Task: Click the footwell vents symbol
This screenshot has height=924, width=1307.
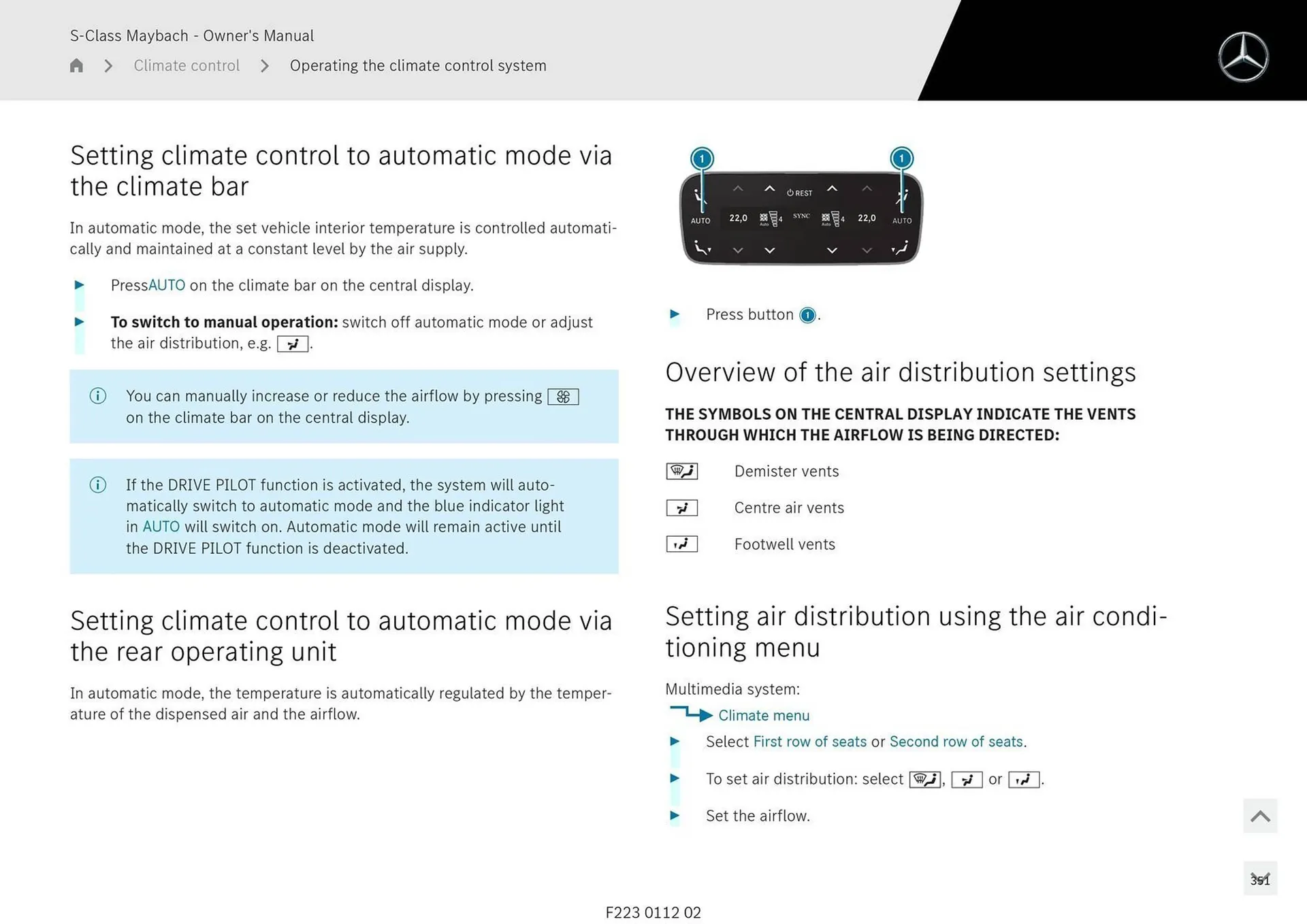Action: pos(681,543)
